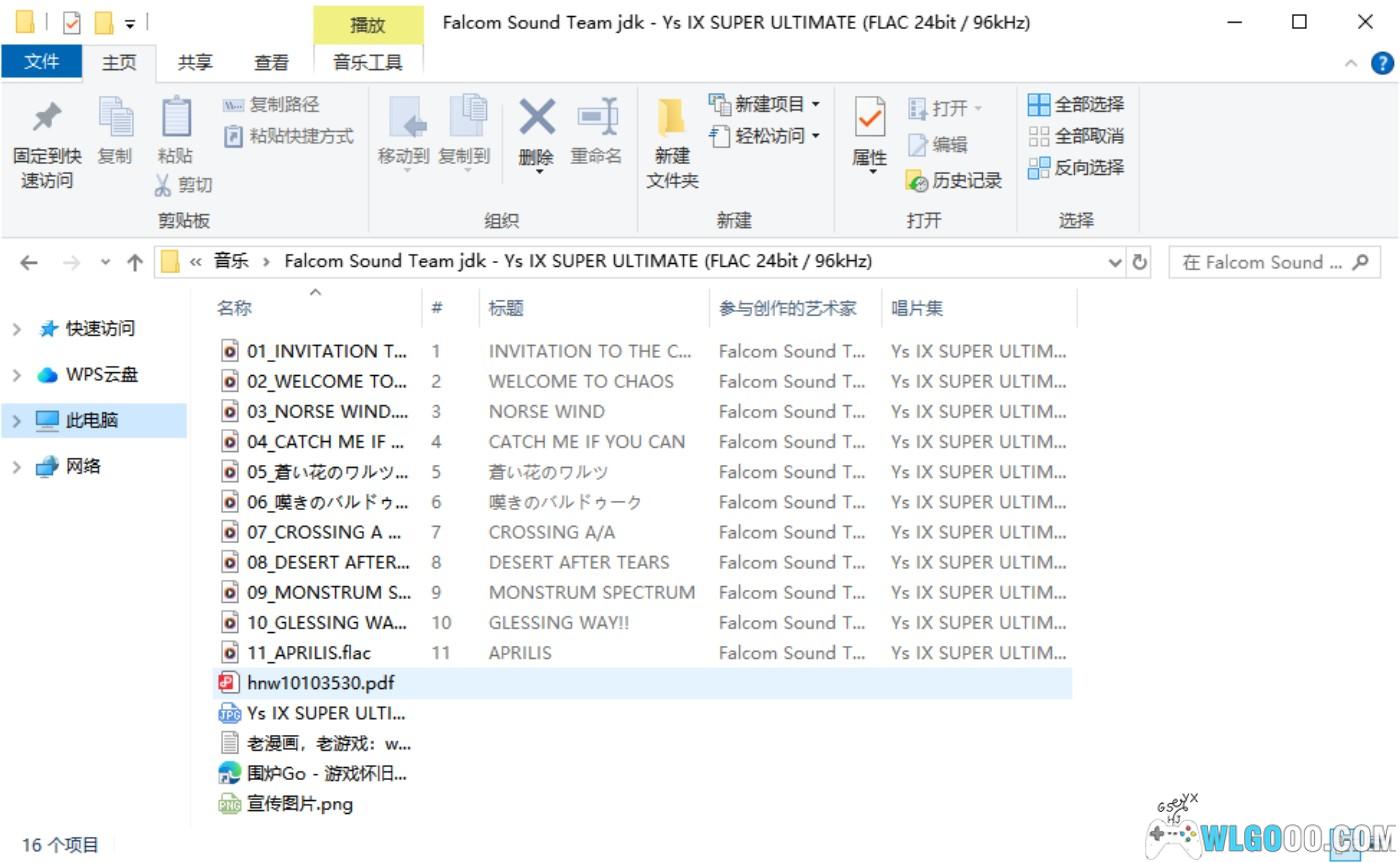This screenshot has height=863, width=1400.
Task: Open the Music Tools tab
Action: point(367,62)
